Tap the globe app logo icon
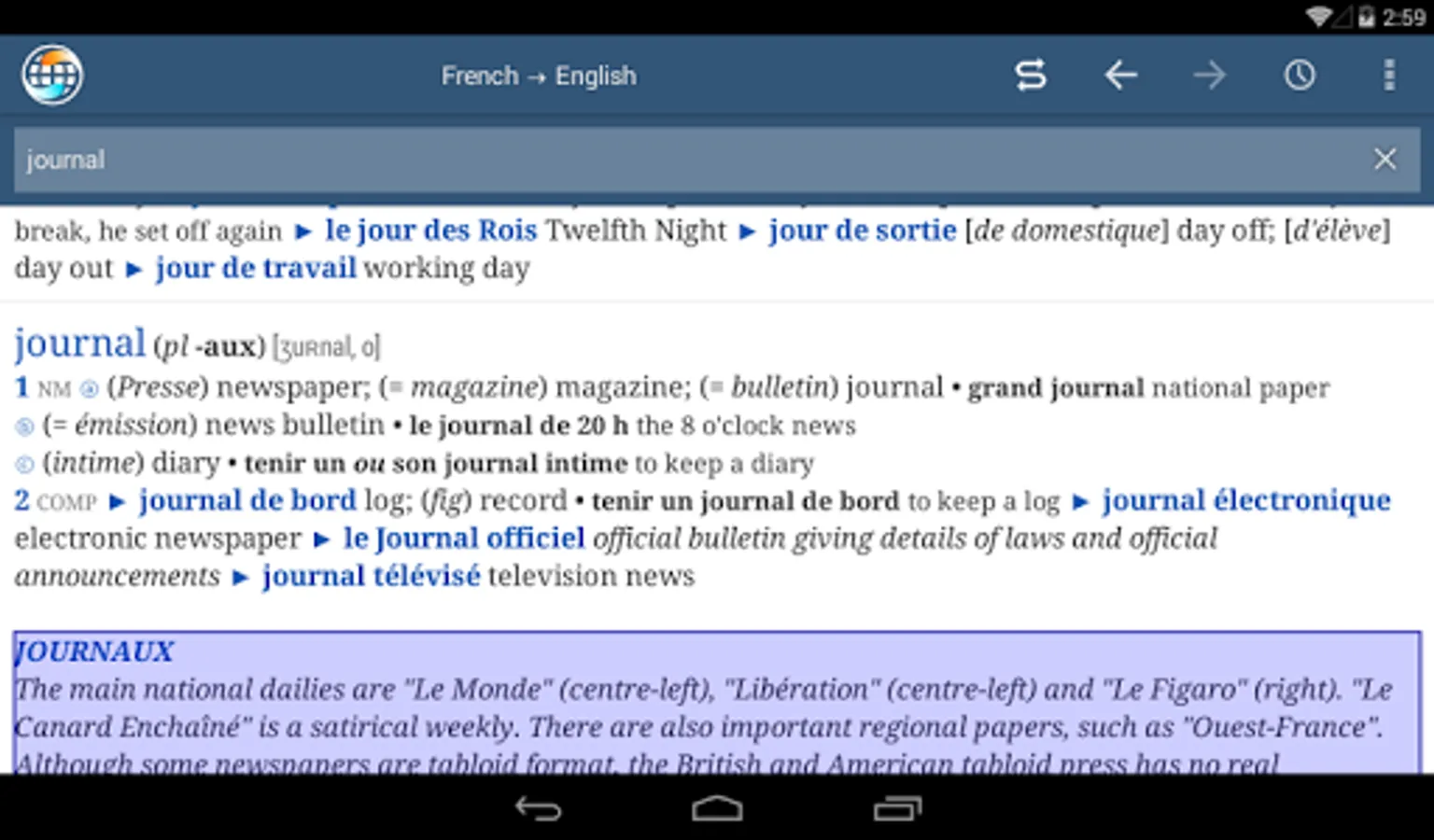This screenshot has width=1434, height=840. pos(52,75)
